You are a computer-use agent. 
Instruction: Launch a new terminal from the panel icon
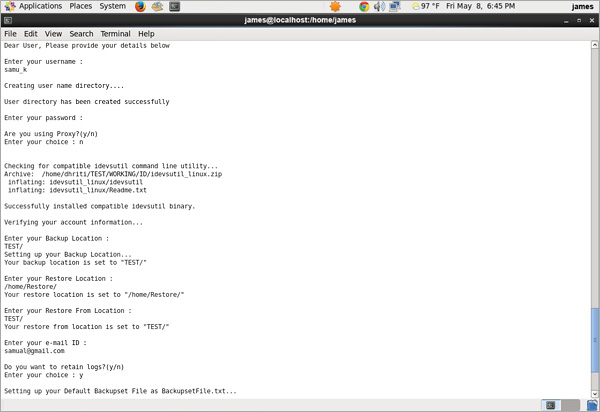(x=174, y=7)
